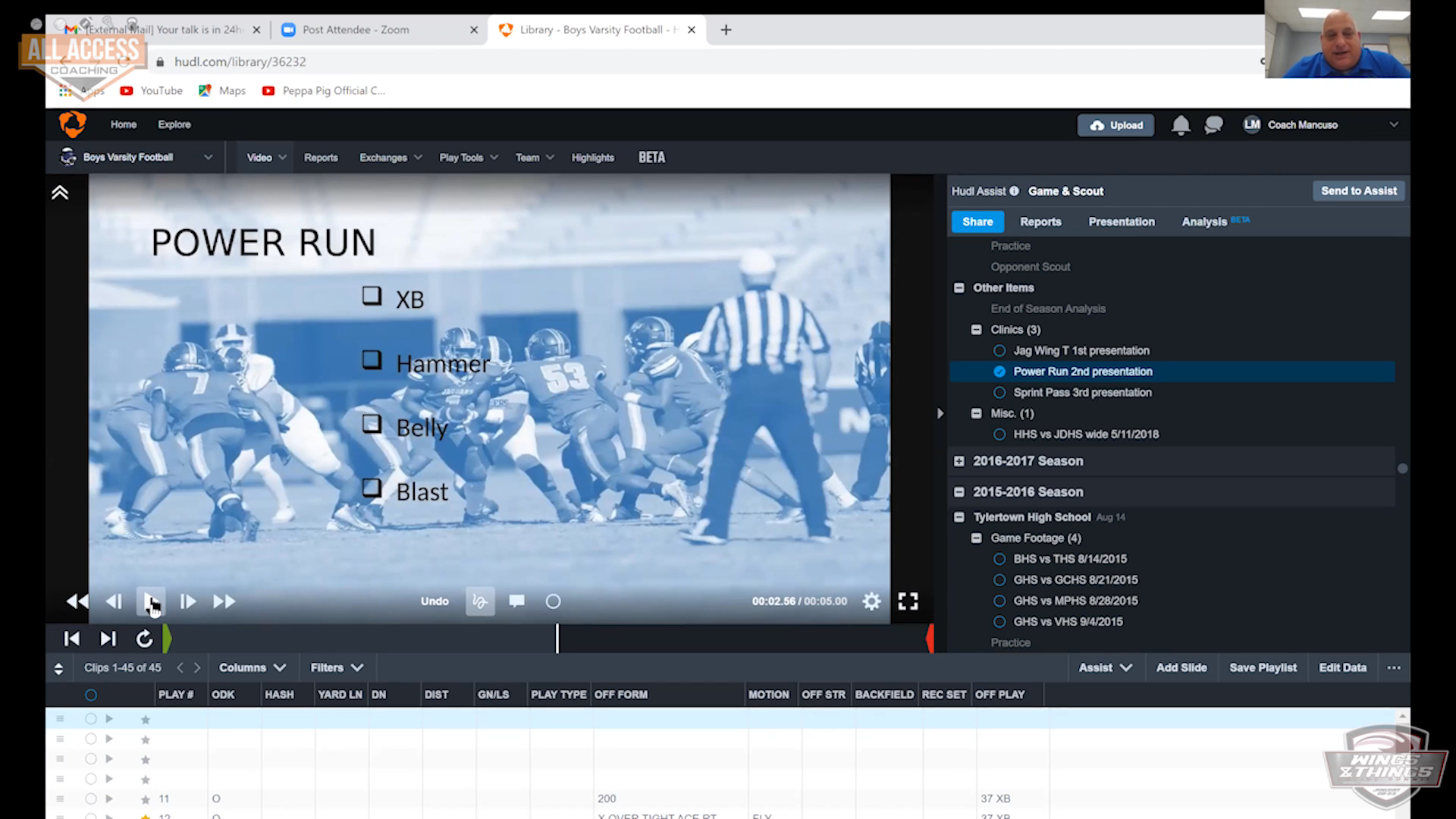Click the play/pause button in the video

[150, 601]
